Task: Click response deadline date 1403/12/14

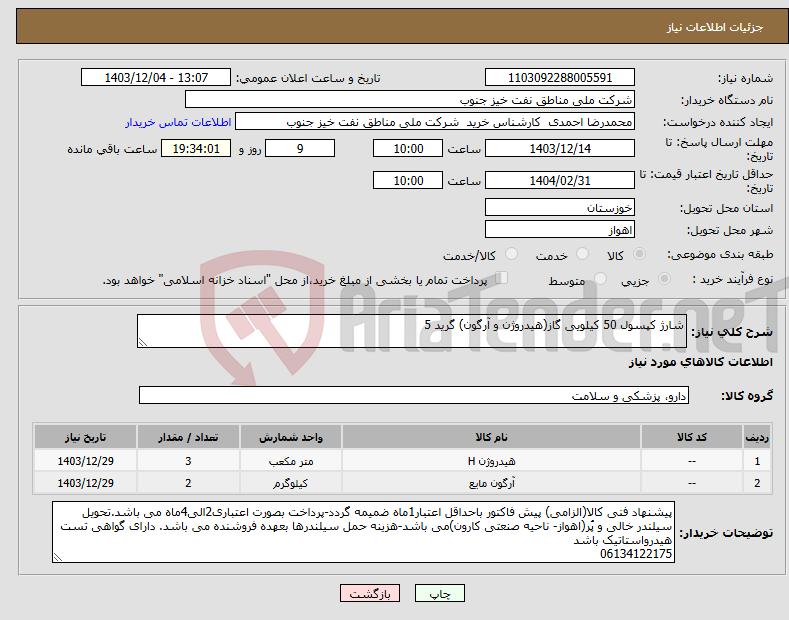Action: 560,148
